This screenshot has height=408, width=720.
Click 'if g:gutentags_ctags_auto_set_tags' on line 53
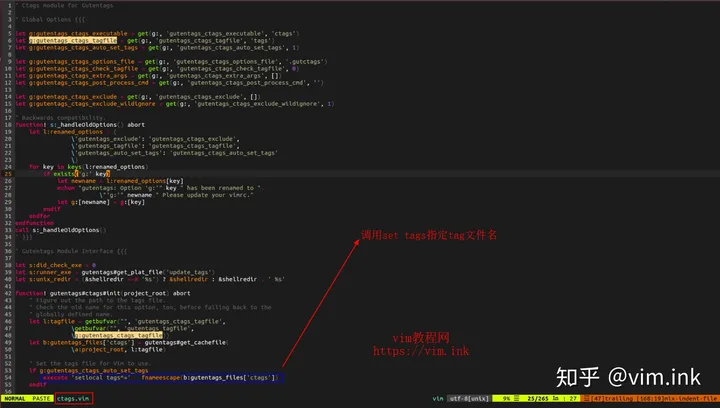pos(89,370)
